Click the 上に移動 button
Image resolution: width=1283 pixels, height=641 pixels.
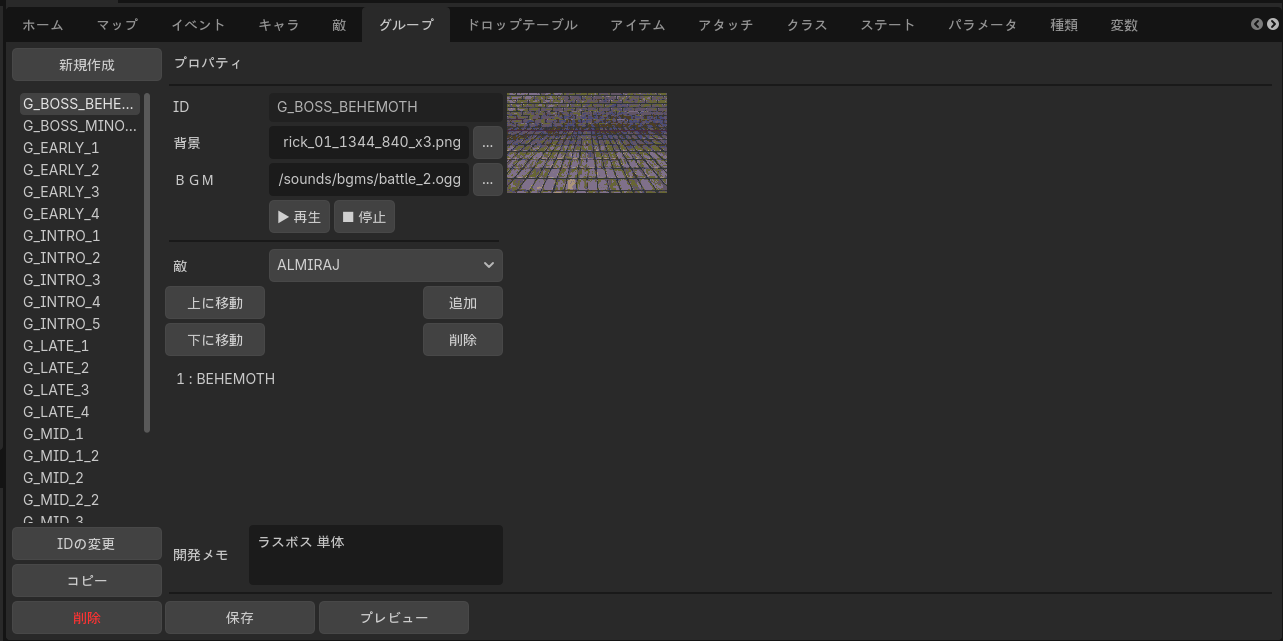pyautogui.click(x=215, y=303)
